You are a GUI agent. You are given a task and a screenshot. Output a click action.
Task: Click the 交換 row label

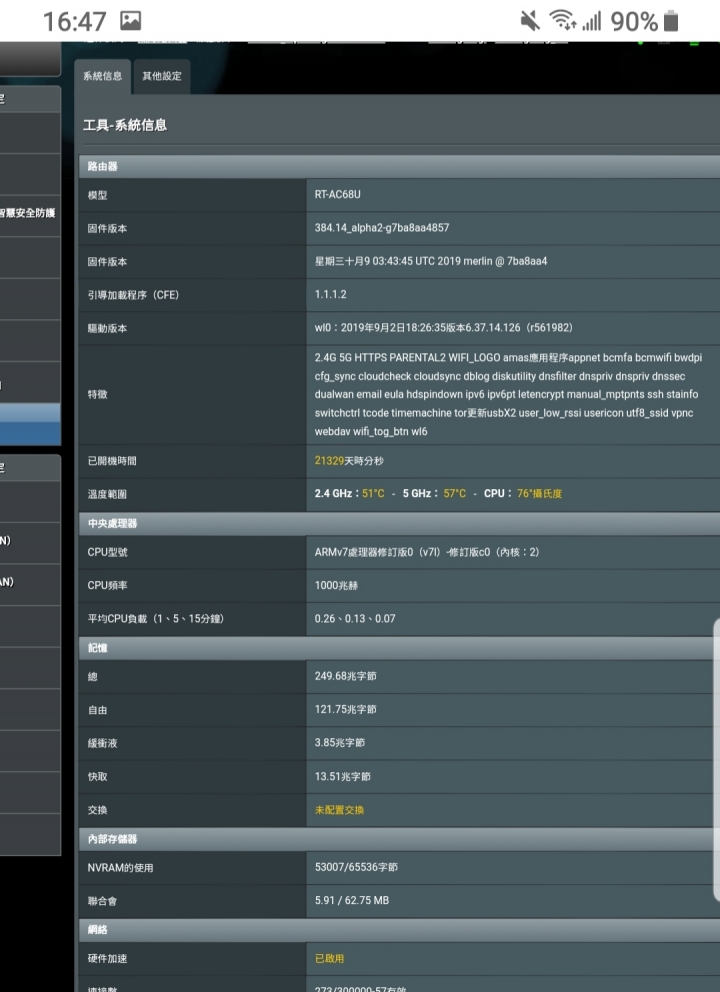[x=97, y=810]
